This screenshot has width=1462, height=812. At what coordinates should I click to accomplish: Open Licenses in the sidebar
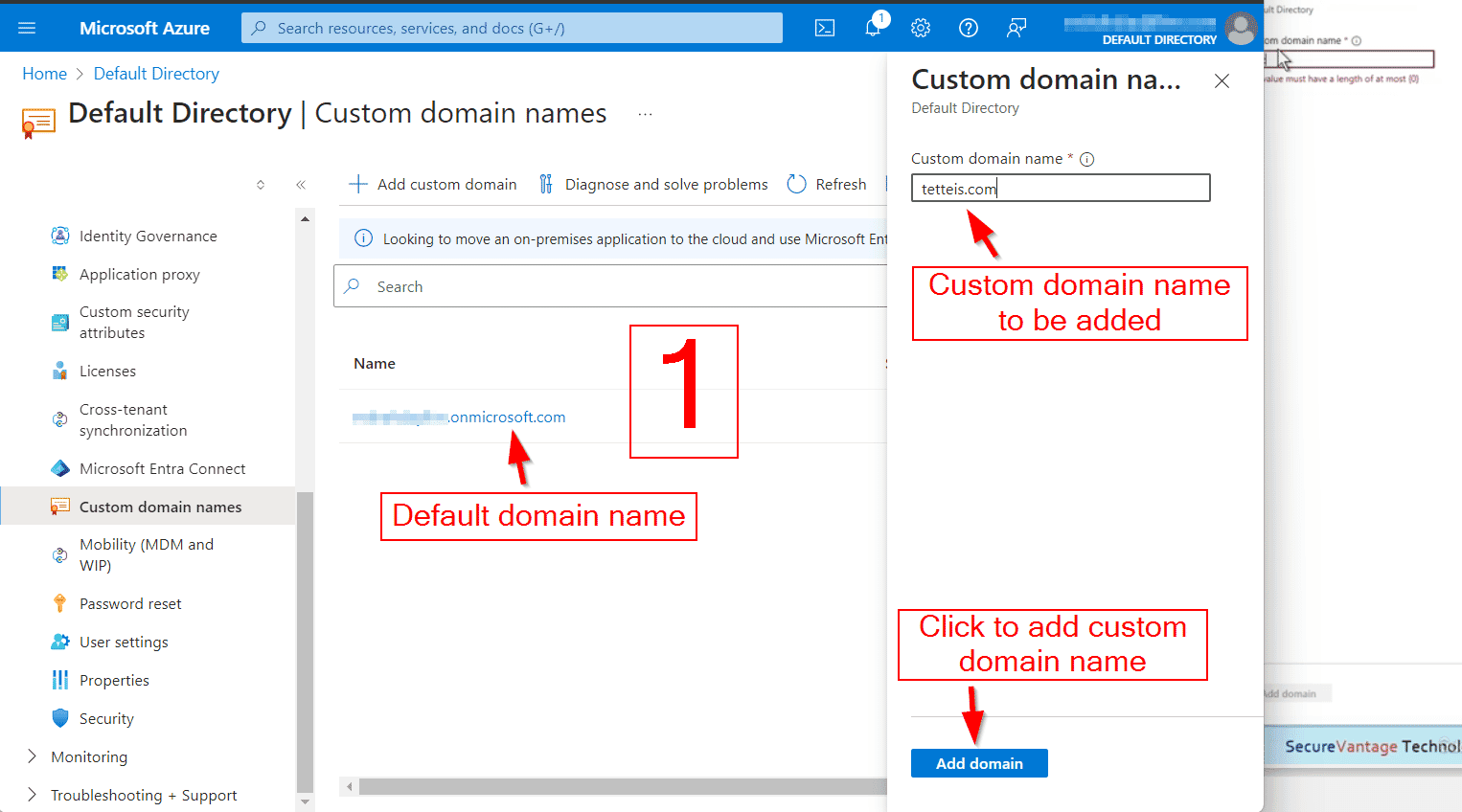108,371
